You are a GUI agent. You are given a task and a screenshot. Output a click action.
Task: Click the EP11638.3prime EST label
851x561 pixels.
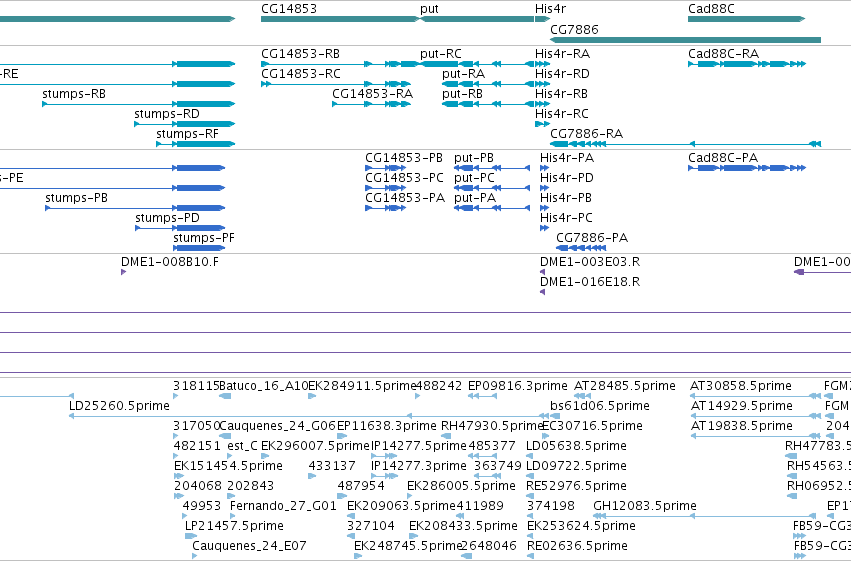tap(386, 426)
